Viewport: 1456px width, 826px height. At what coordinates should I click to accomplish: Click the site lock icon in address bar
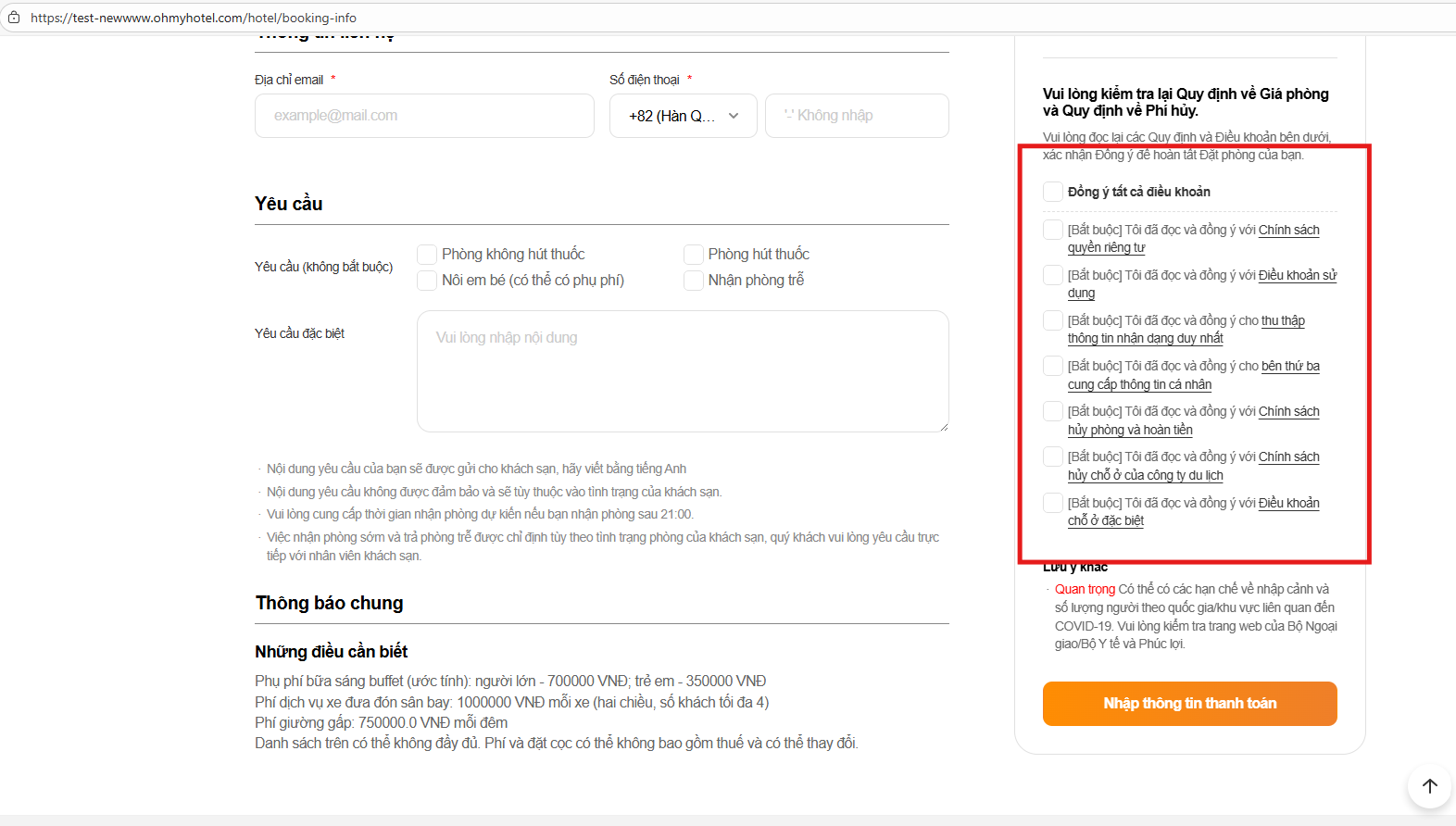pos(14,18)
